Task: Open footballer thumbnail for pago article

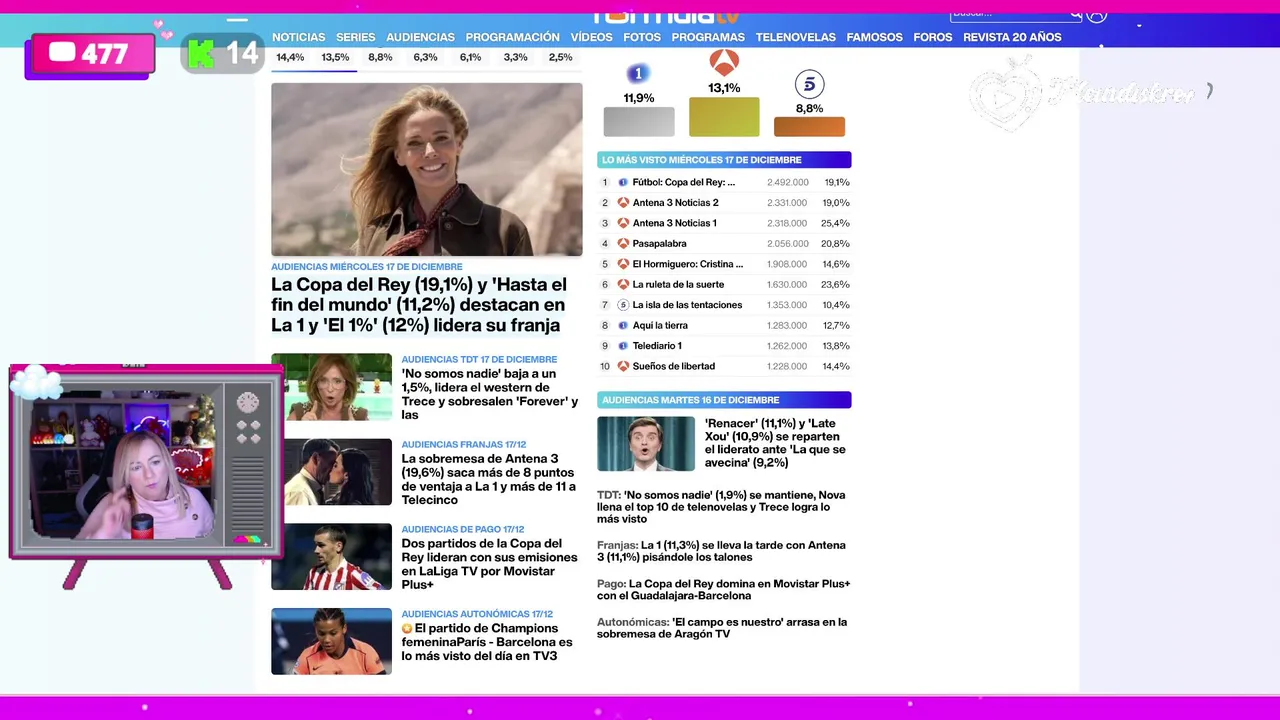Action: pos(331,557)
